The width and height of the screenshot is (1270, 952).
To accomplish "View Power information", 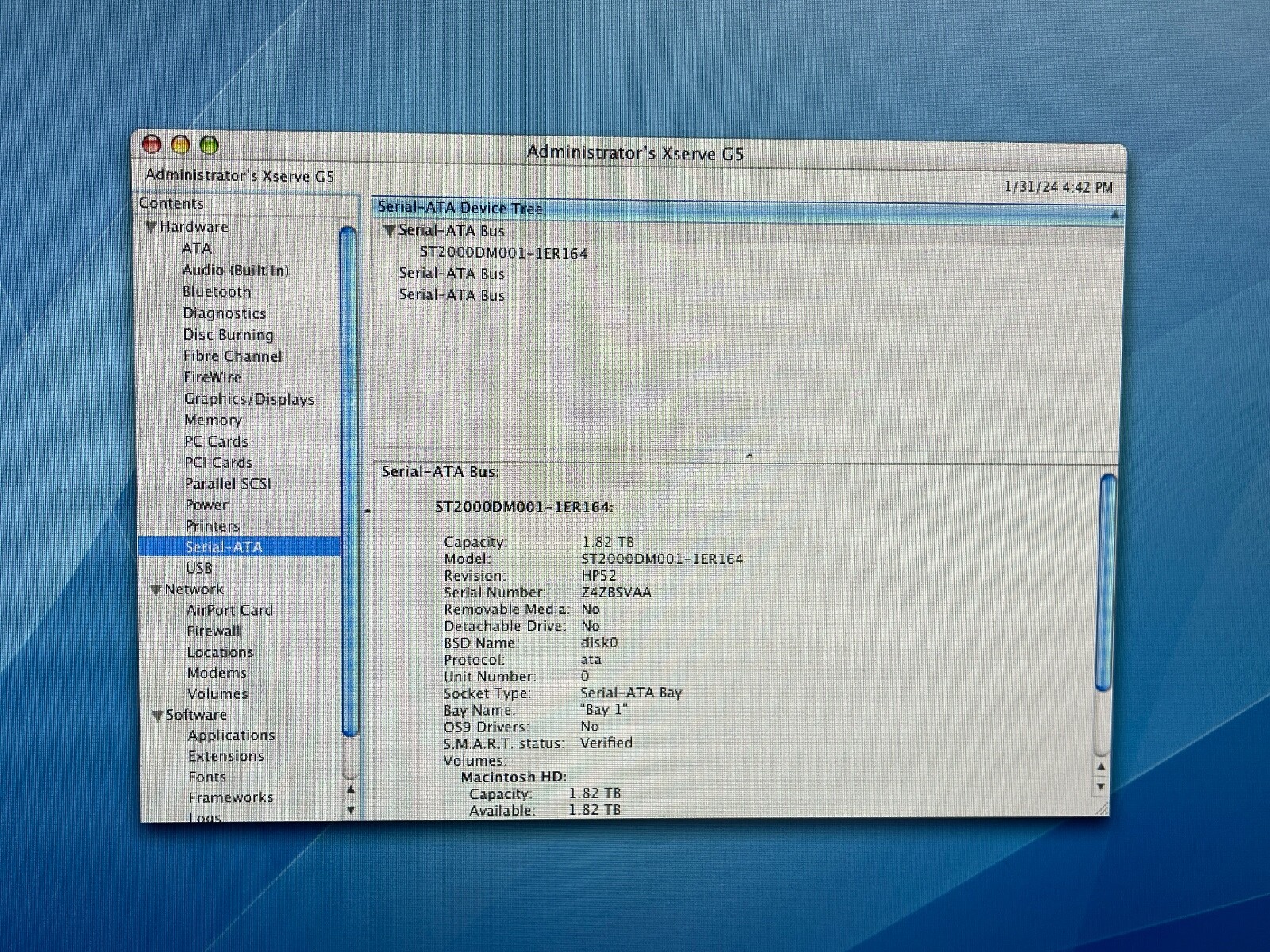I will (206, 505).
